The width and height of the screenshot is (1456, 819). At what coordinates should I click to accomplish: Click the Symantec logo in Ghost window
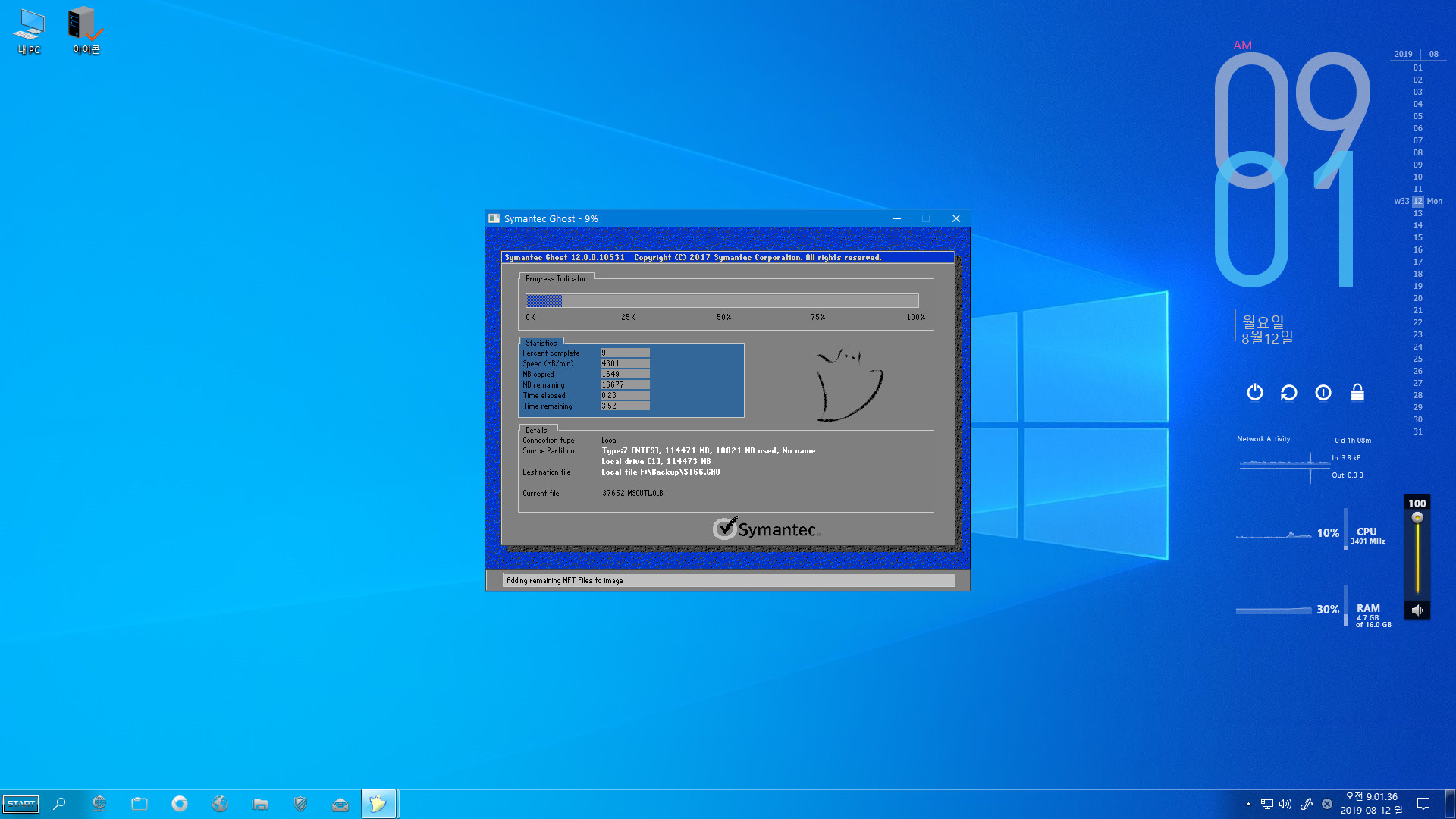(767, 529)
